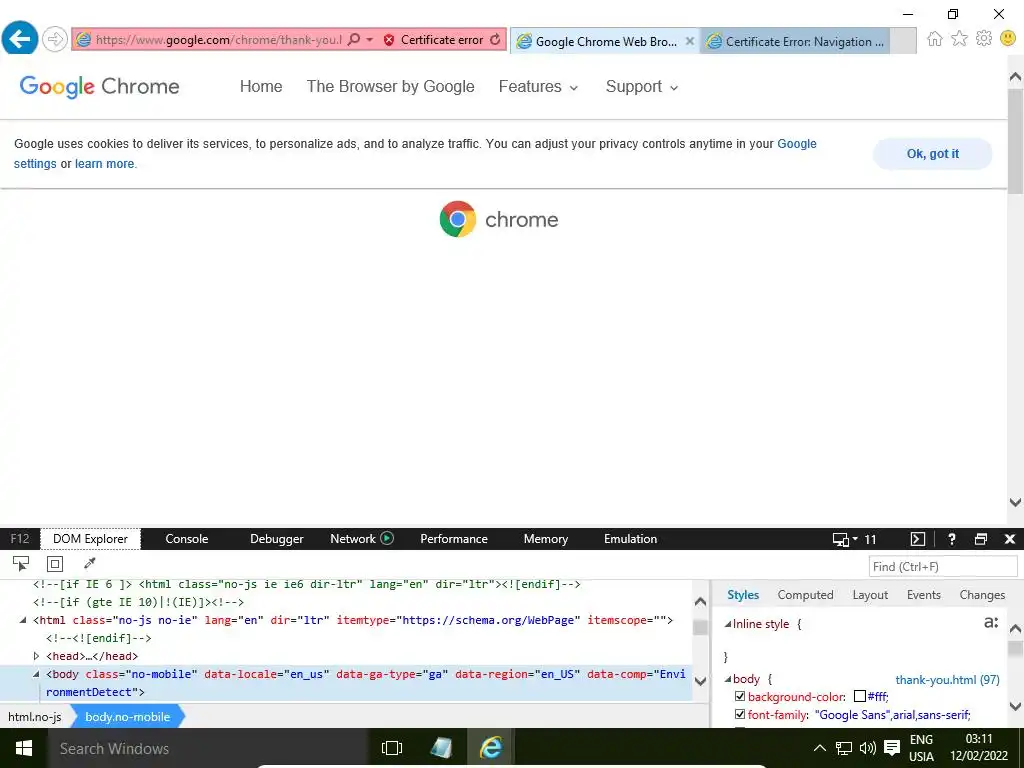Open the IE Tools gear icon
The height and width of the screenshot is (768, 1024).
tap(984, 39)
